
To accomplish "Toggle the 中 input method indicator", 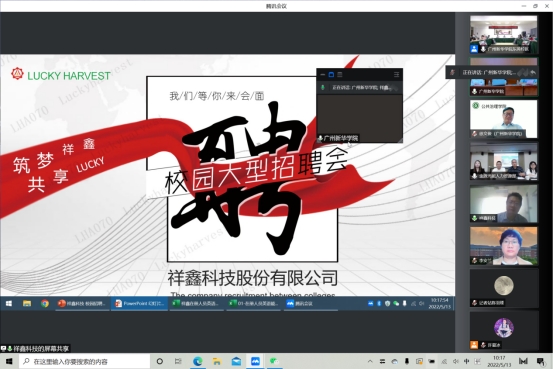I will (467, 361).
